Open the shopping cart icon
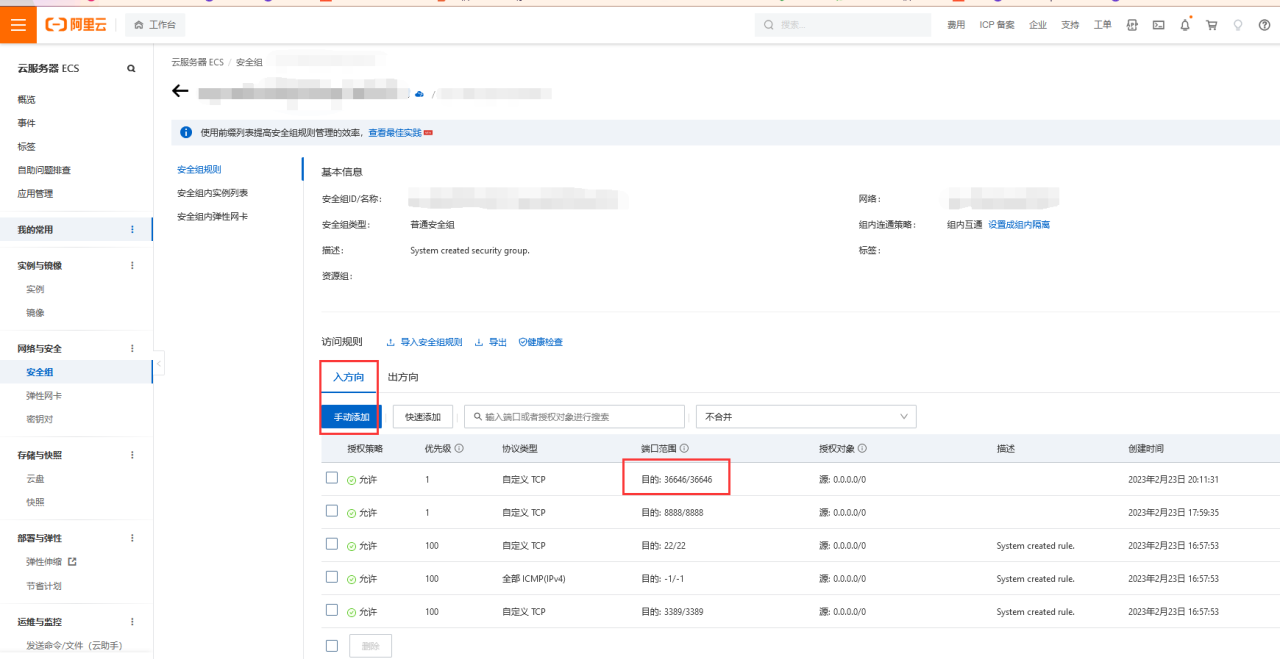1280x659 pixels. (x=1211, y=25)
